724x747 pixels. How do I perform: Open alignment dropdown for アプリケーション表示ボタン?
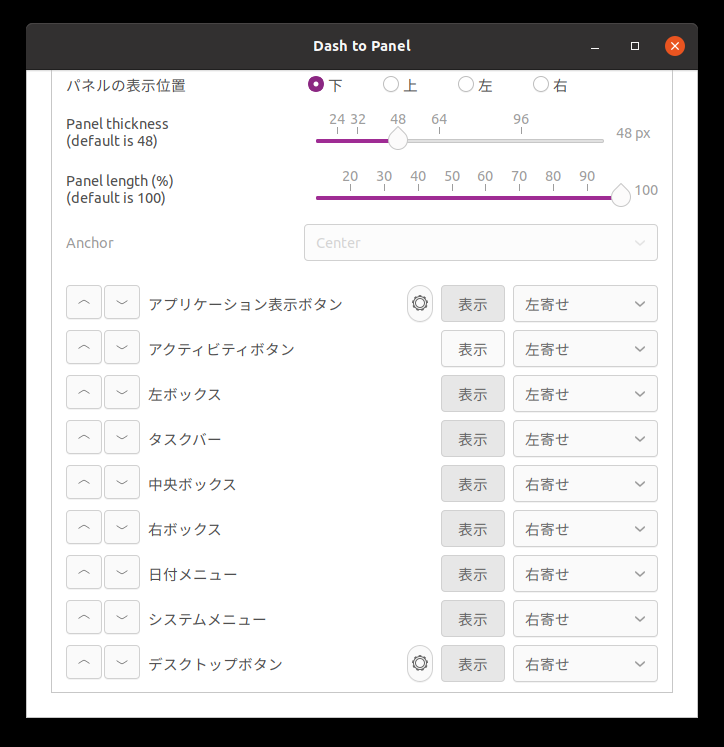click(x=585, y=303)
